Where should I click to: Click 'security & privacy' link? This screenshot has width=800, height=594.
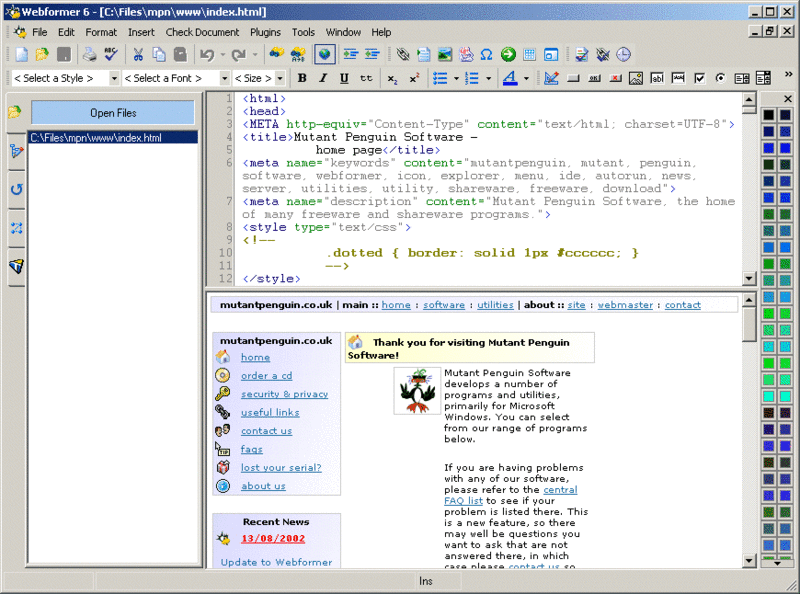pyautogui.click(x=284, y=394)
